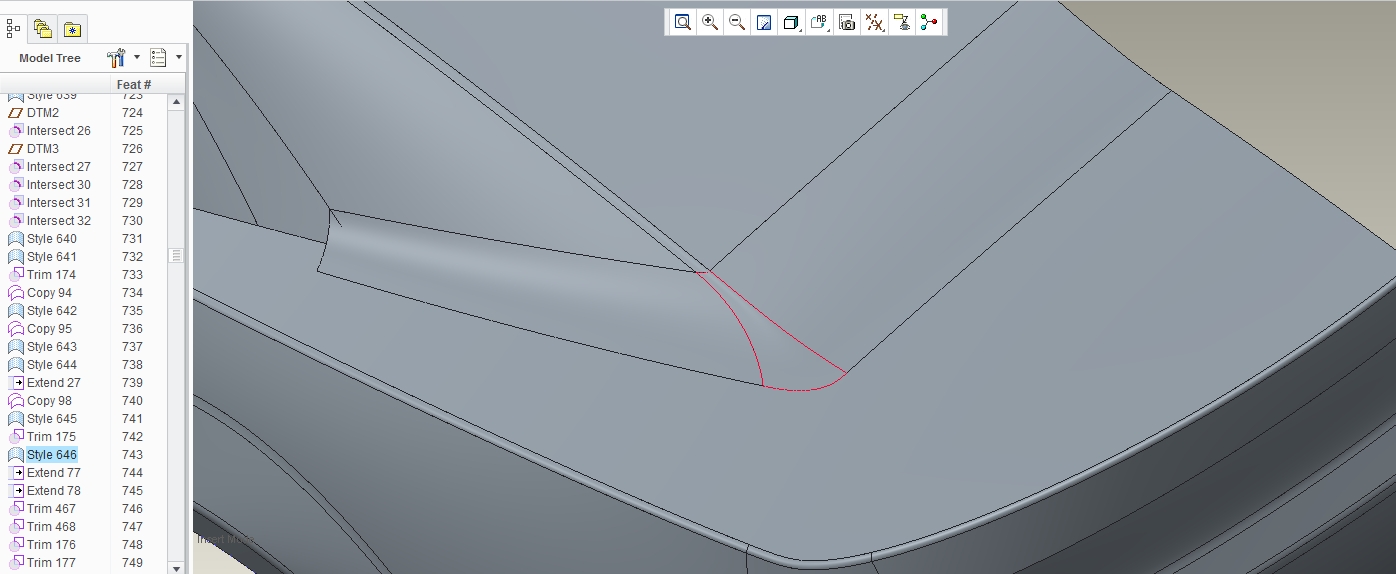Image resolution: width=1396 pixels, height=574 pixels.
Task: Expand the Settings dropdown arrow
Action: click(137, 58)
